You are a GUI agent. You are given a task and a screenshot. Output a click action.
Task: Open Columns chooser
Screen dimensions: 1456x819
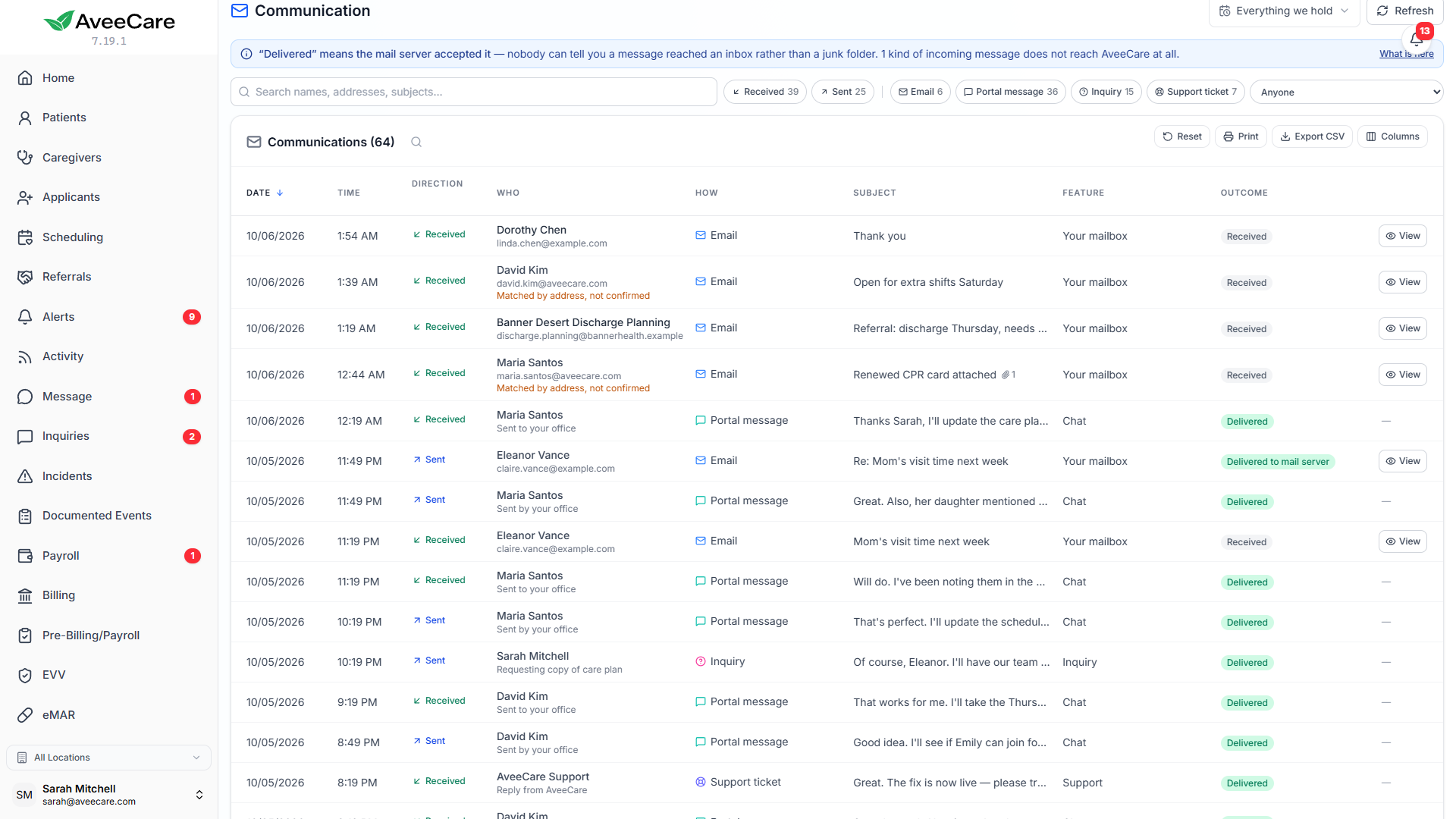tap(1392, 136)
